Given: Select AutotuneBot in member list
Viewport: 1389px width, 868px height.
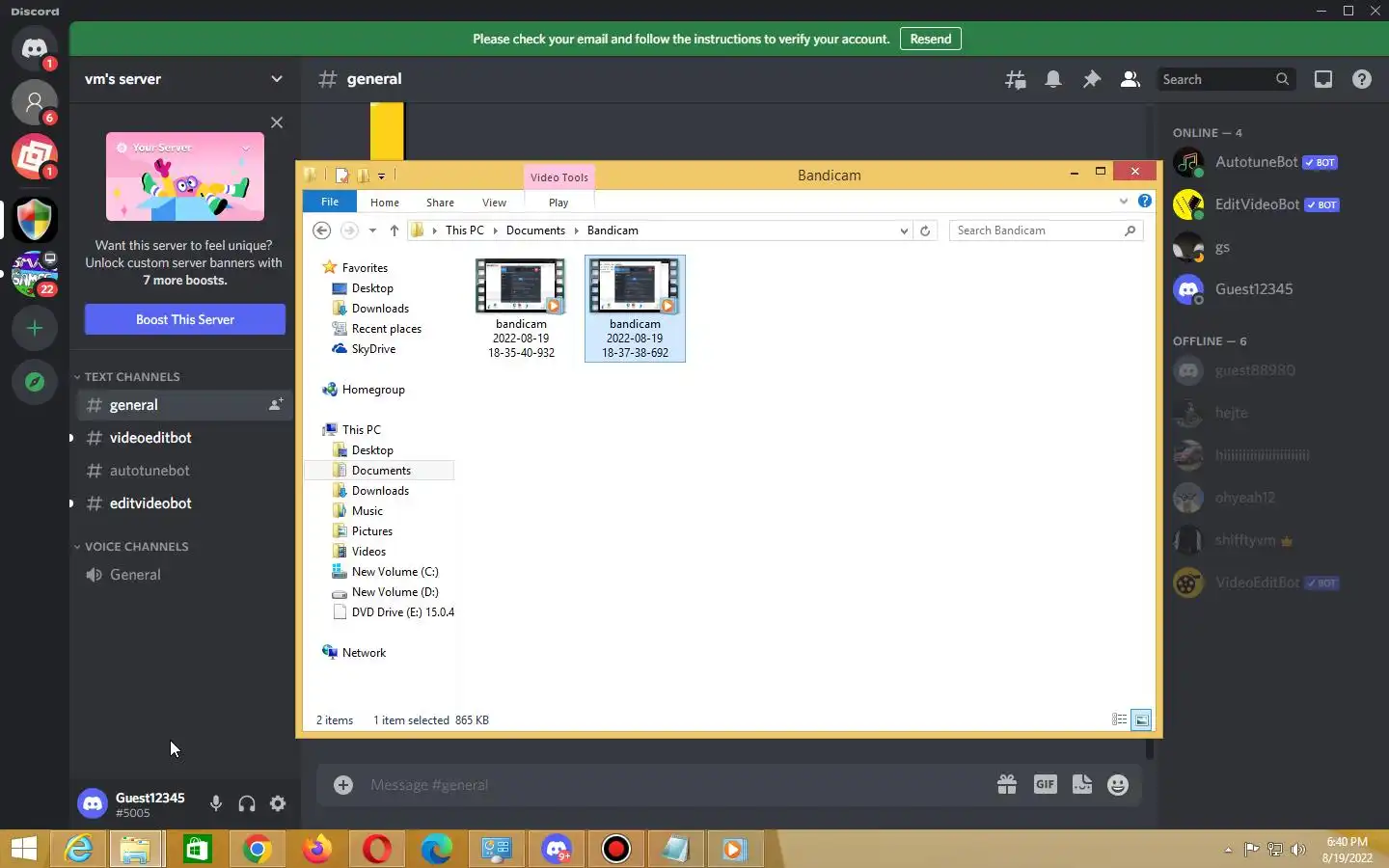Looking at the screenshot, I should (1271, 162).
